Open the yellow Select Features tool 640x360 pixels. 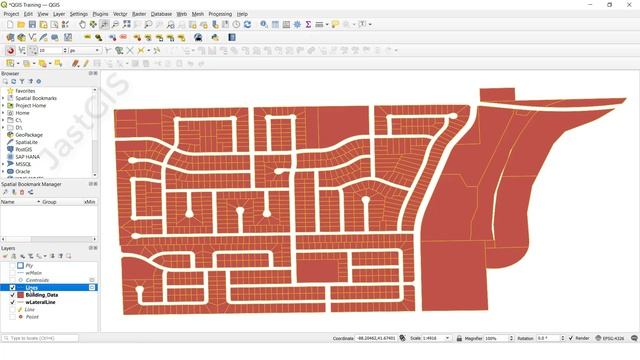click(10, 64)
